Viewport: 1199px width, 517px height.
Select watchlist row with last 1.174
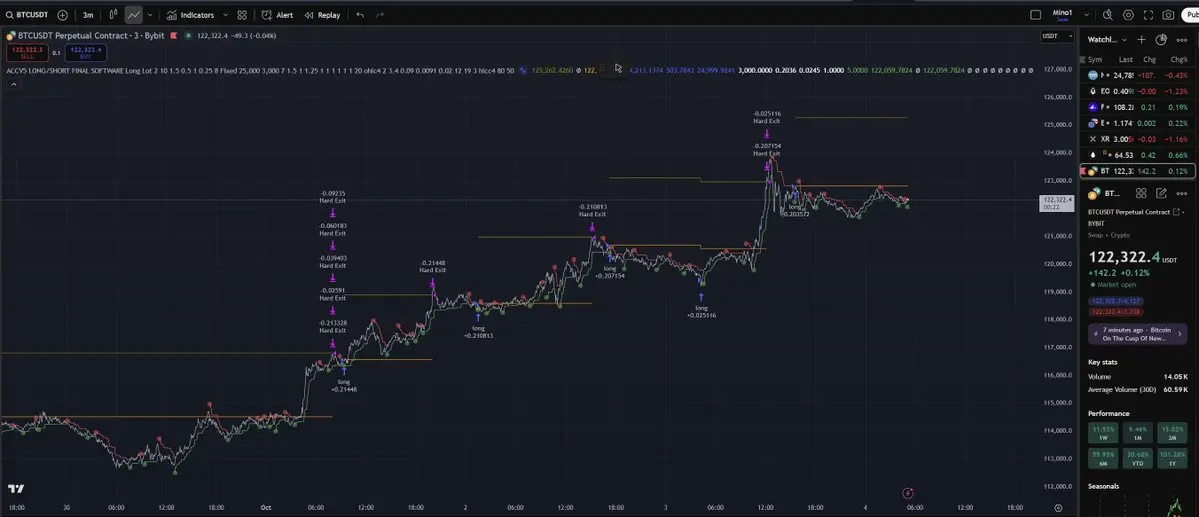(1139, 123)
